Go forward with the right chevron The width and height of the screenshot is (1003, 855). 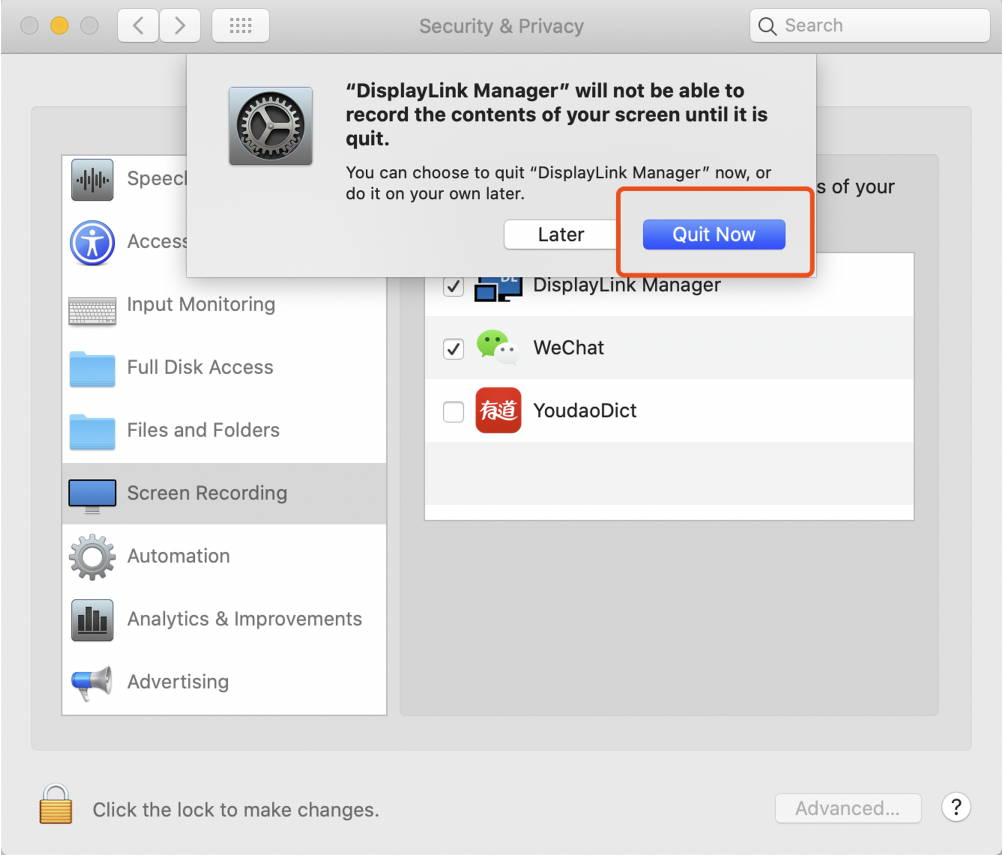click(x=180, y=26)
